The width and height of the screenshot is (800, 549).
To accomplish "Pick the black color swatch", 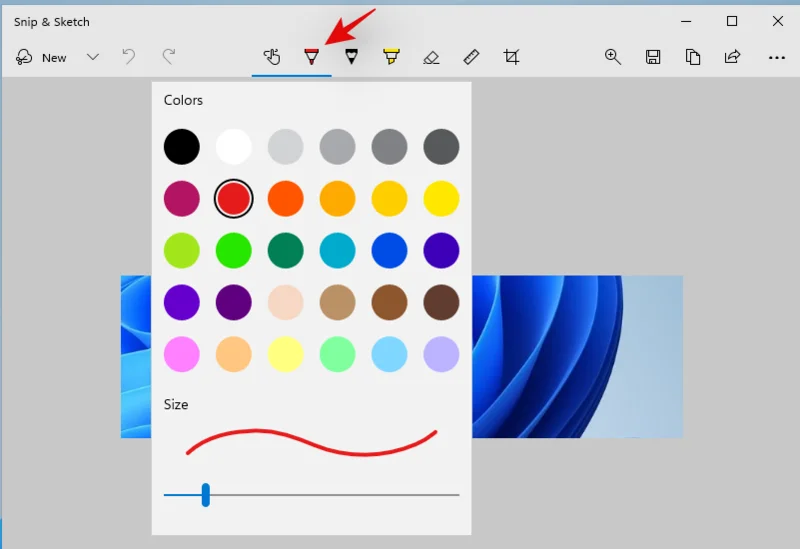I will point(182,147).
